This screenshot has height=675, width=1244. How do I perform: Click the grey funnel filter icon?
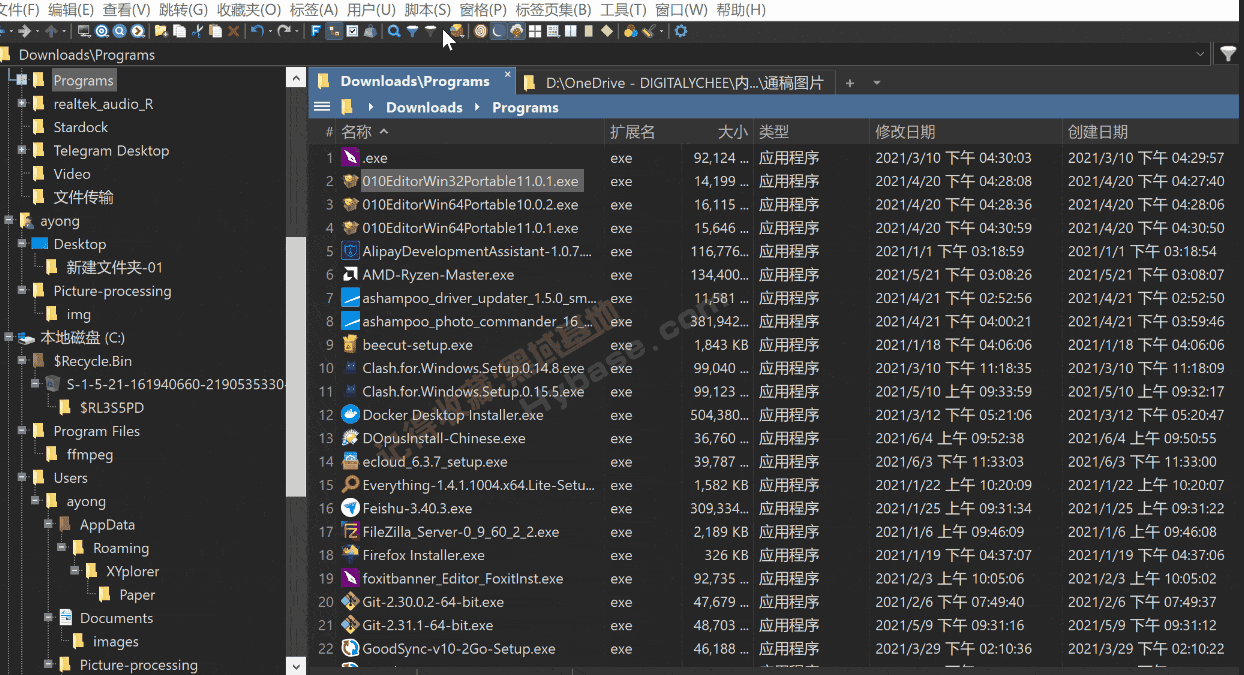[x=430, y=31]
